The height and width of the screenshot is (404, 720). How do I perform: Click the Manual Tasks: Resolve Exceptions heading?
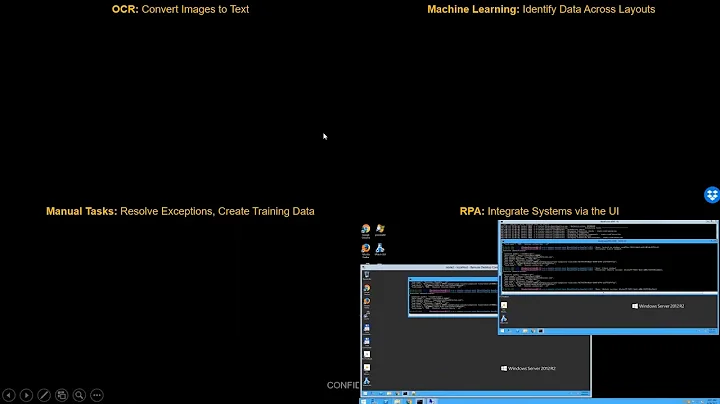tap(180, 211)
